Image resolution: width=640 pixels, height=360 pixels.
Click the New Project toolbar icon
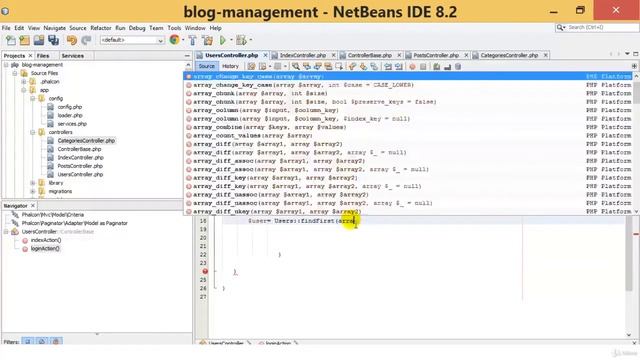(x=24, y=40)
